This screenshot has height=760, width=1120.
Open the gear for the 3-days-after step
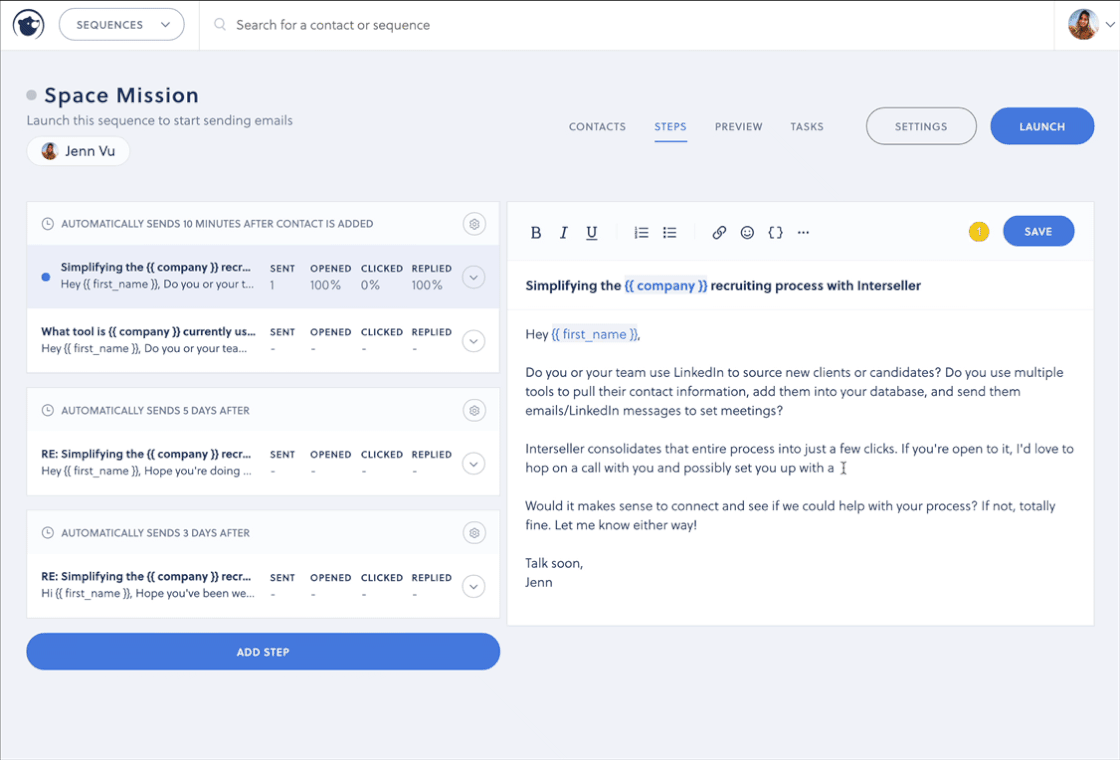[474, 533]
